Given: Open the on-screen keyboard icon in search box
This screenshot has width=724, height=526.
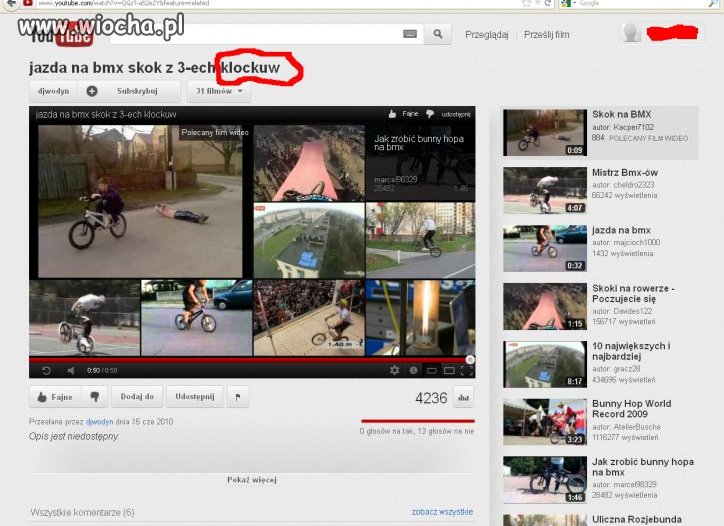Looking at the screenshot, I should [410, 34].
